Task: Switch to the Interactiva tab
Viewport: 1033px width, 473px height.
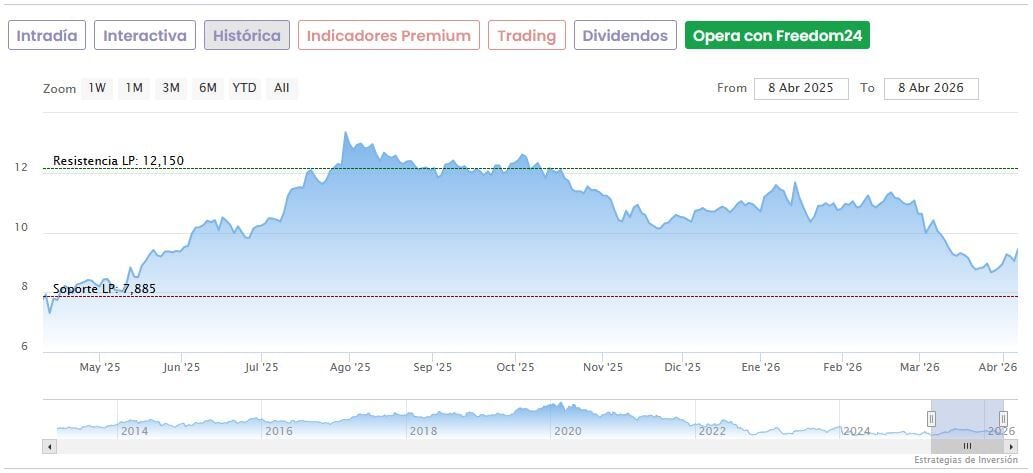Action: pos(145,36)
